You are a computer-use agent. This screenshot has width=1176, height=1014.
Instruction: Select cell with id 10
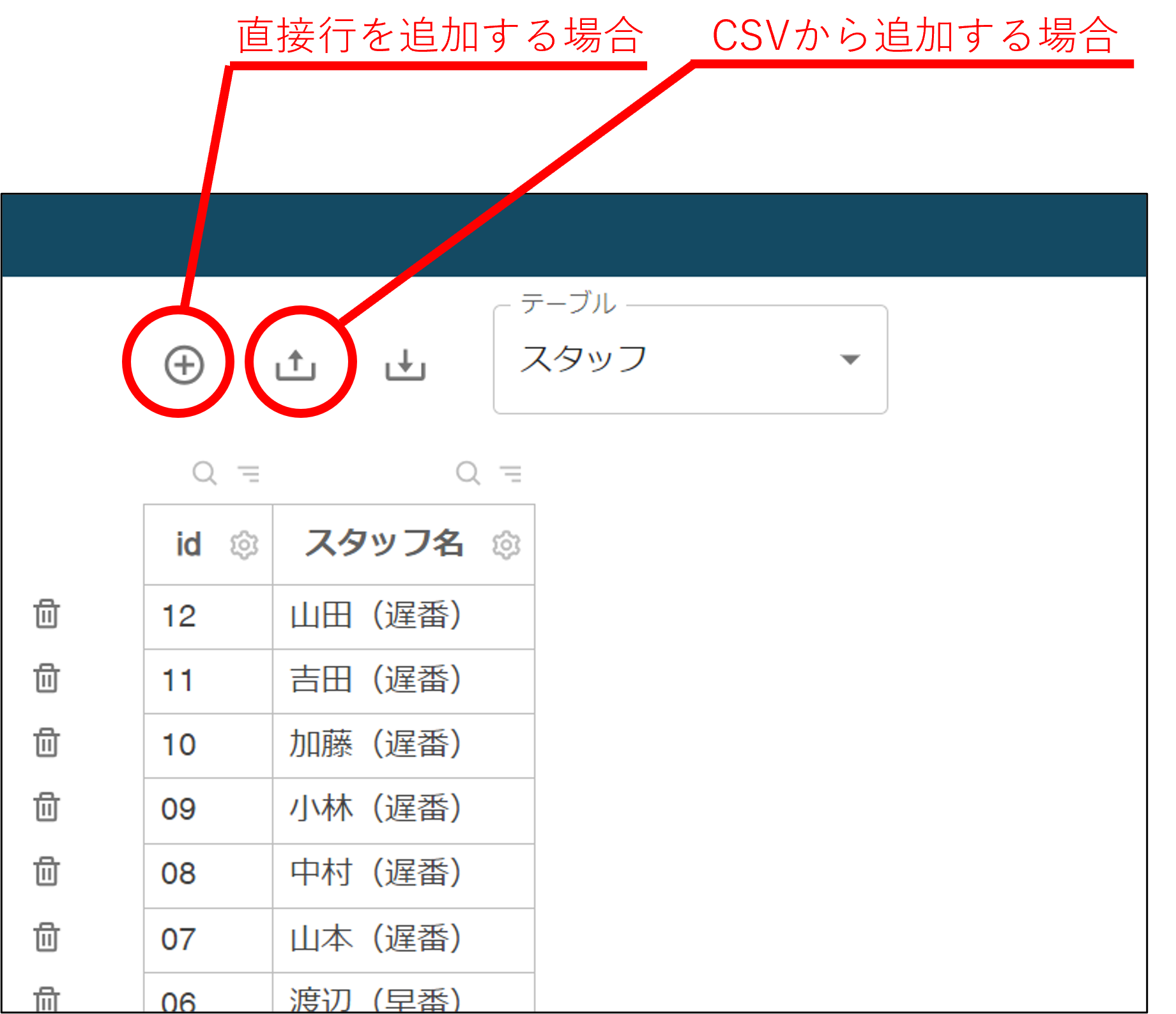tap(208, 746)
